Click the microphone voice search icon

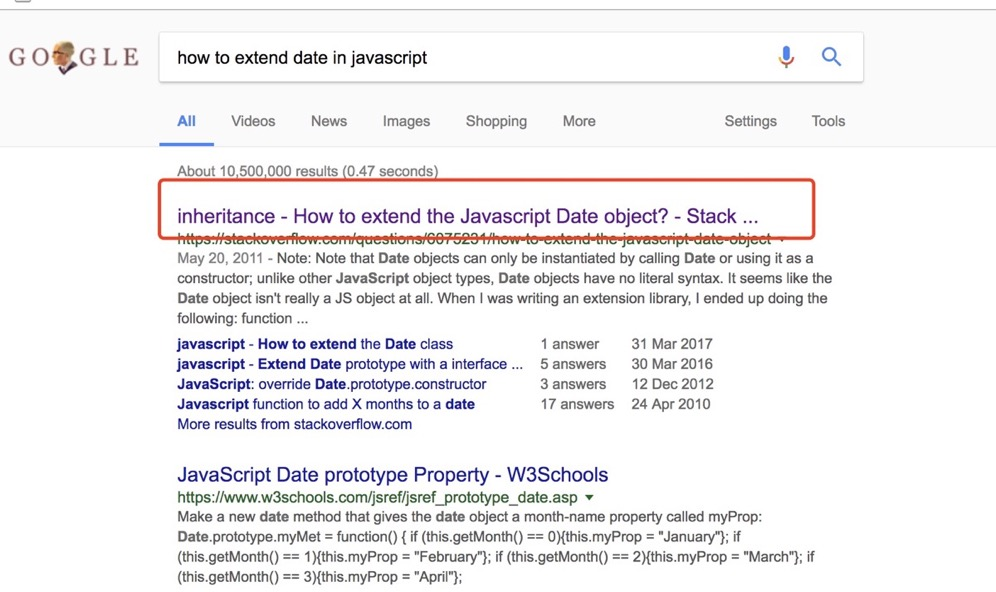[786, 58]
